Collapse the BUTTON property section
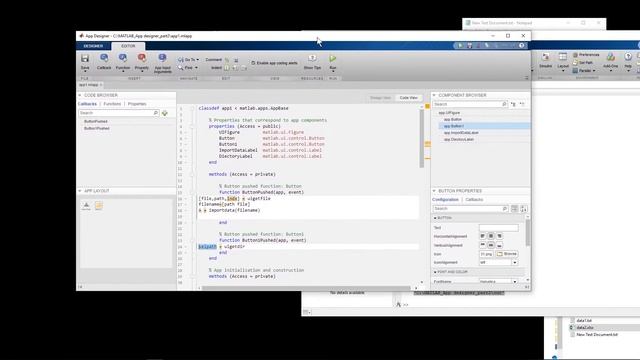The height and width of the screenshot is (360, 640). click(x=435, y=218)
